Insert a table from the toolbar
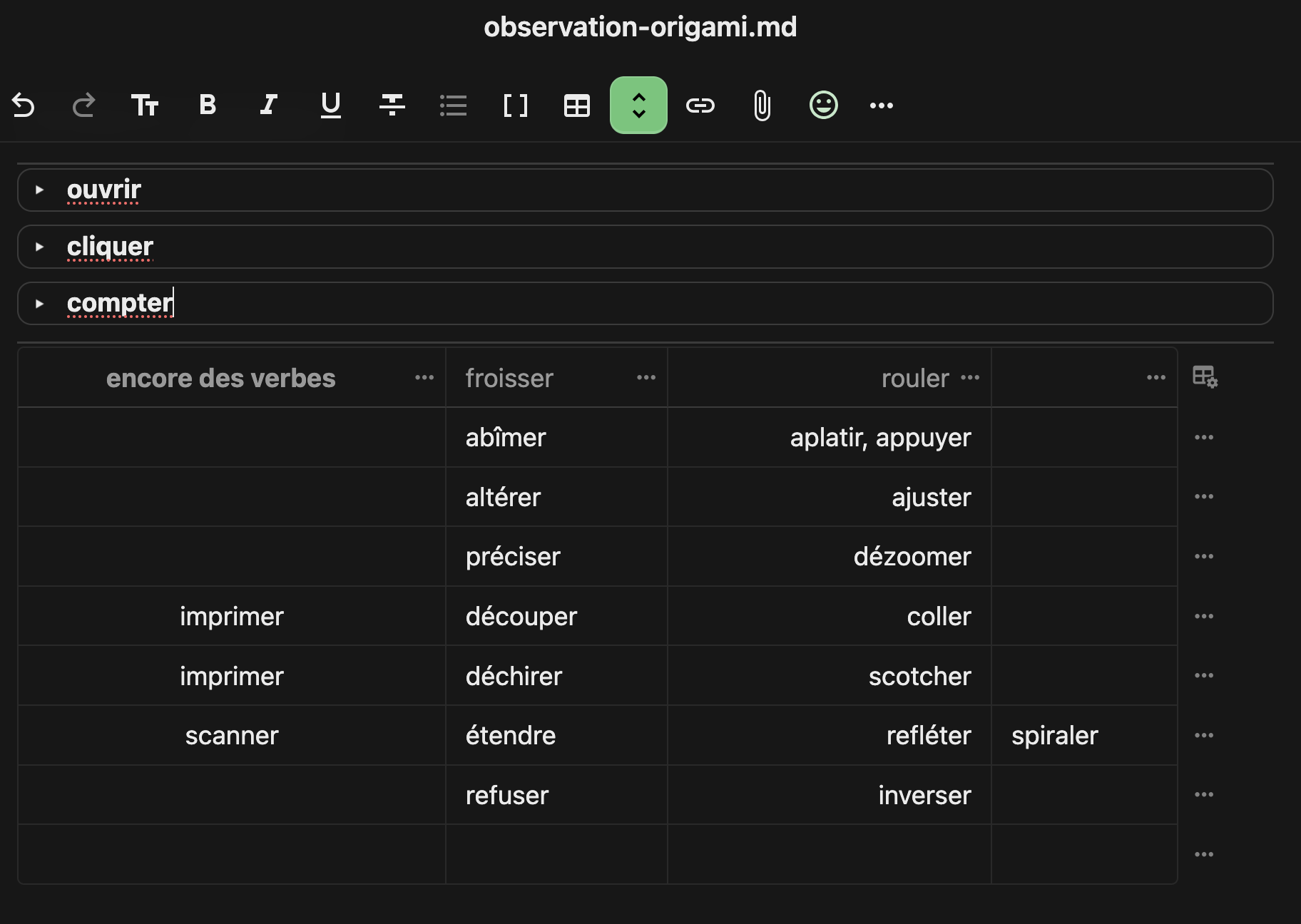Screen dimensions: 1301x924 point(577,106)
